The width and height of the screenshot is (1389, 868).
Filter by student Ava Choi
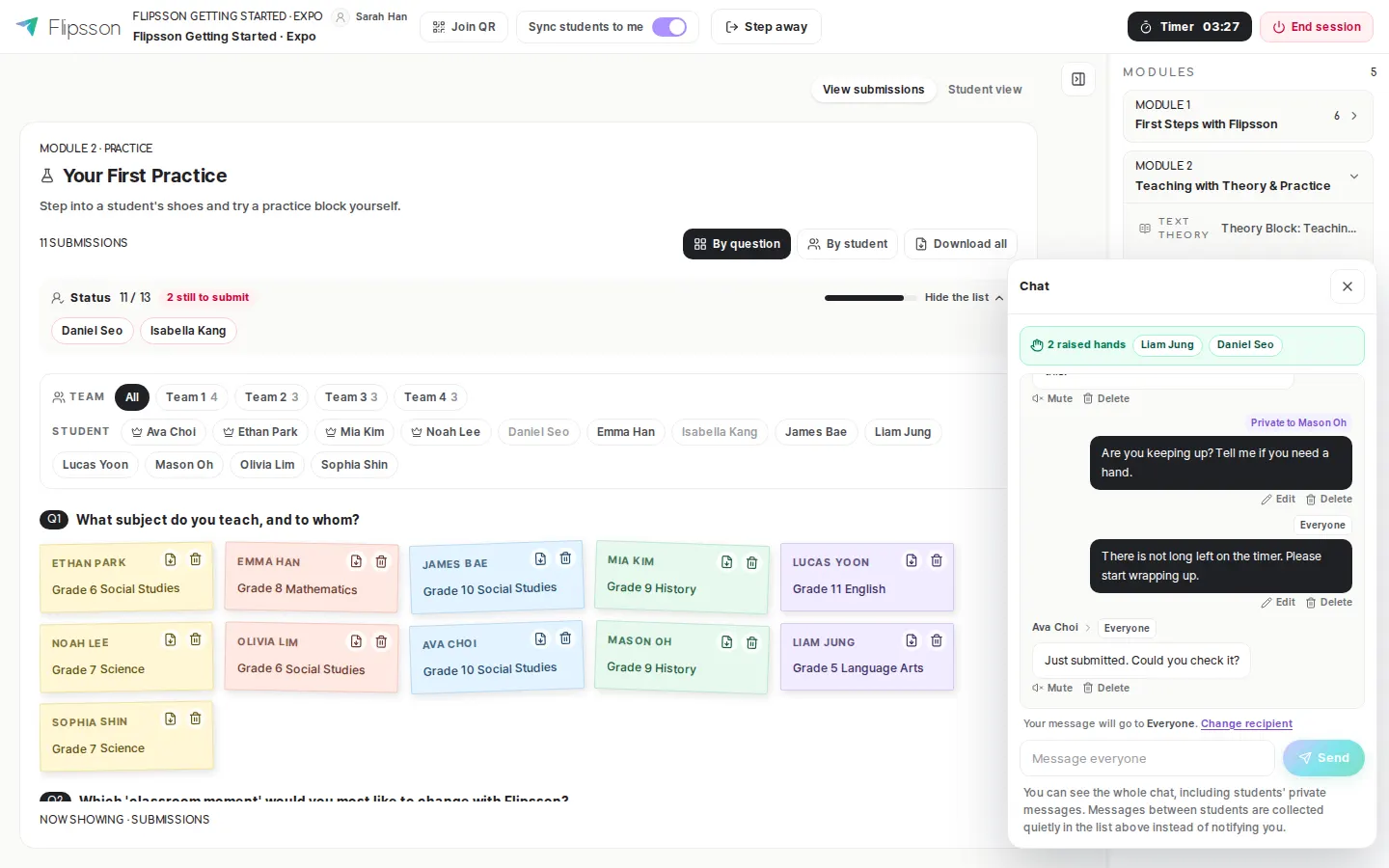[x=164, y=432]
